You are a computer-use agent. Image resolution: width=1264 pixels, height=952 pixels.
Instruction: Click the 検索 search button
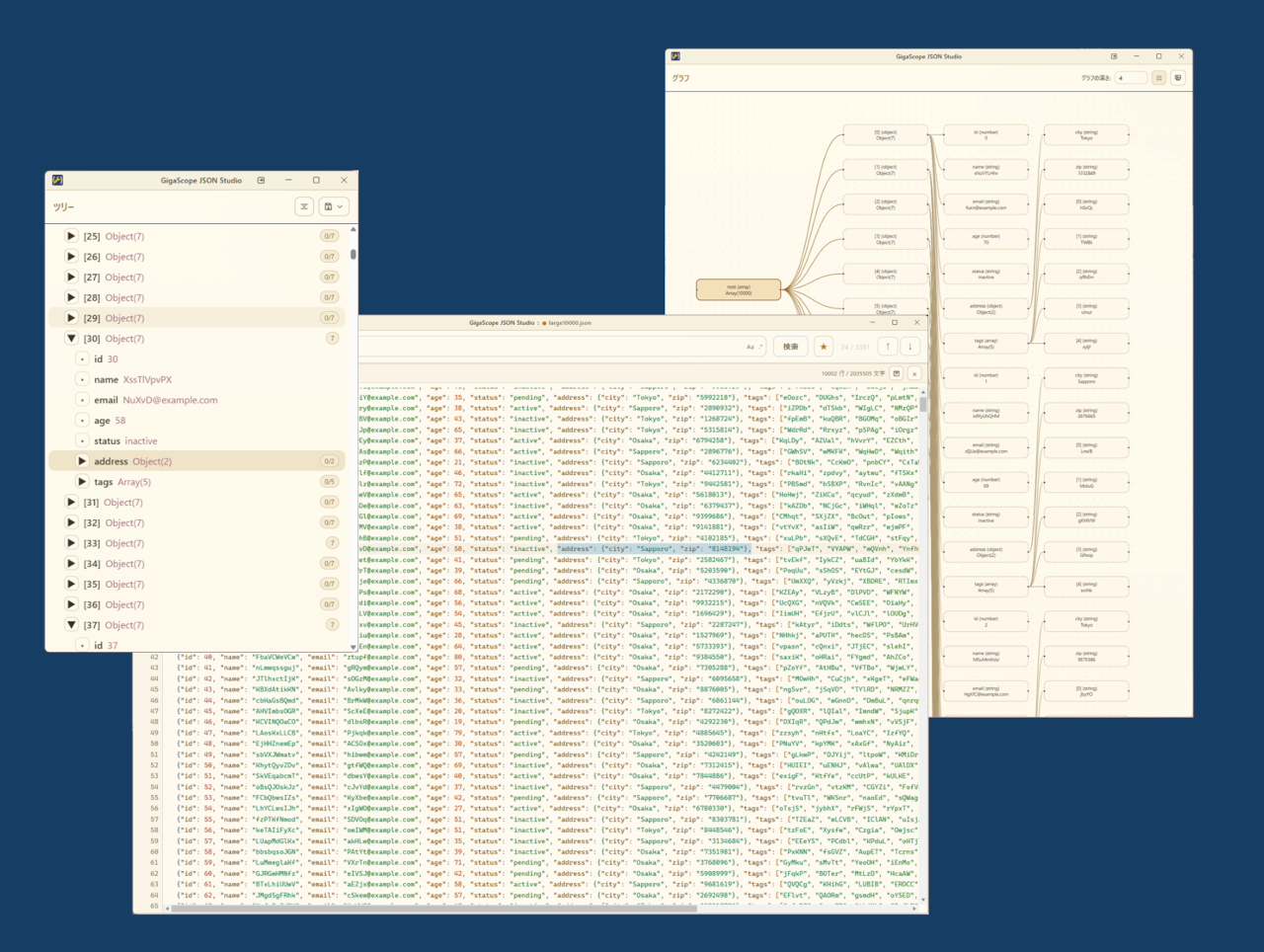(x=791, y=347)
